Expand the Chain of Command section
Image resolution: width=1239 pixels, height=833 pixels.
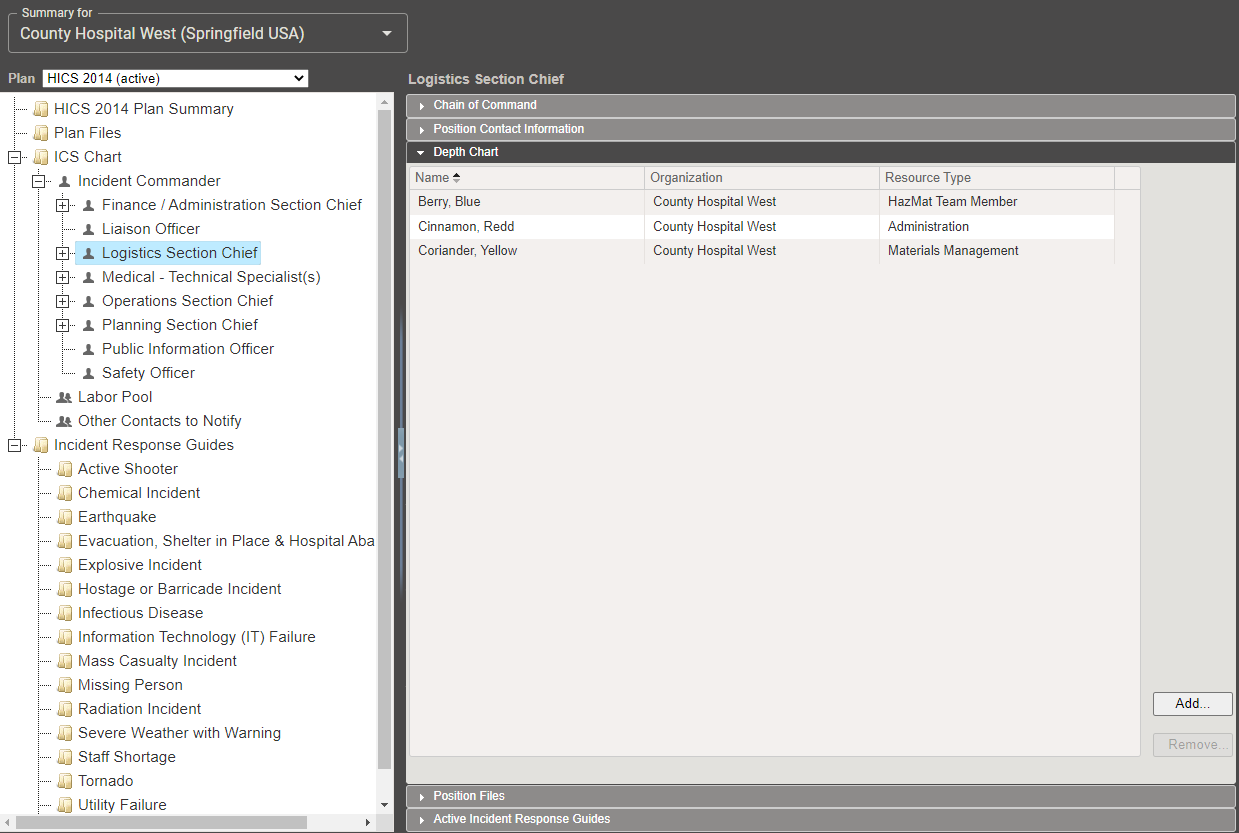[485, 105]
